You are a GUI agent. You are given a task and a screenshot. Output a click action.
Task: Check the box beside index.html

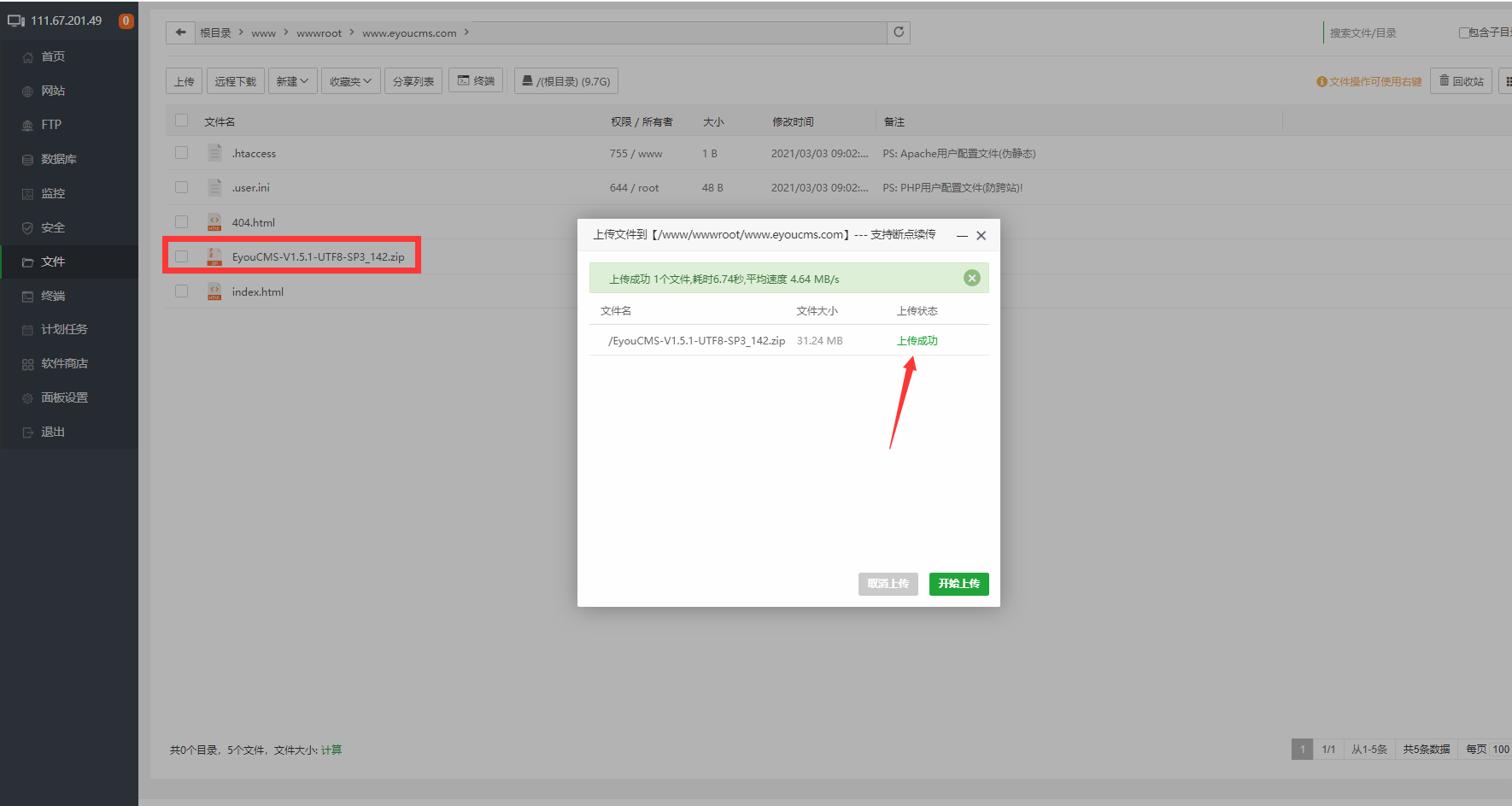click(x=181, y=291)
